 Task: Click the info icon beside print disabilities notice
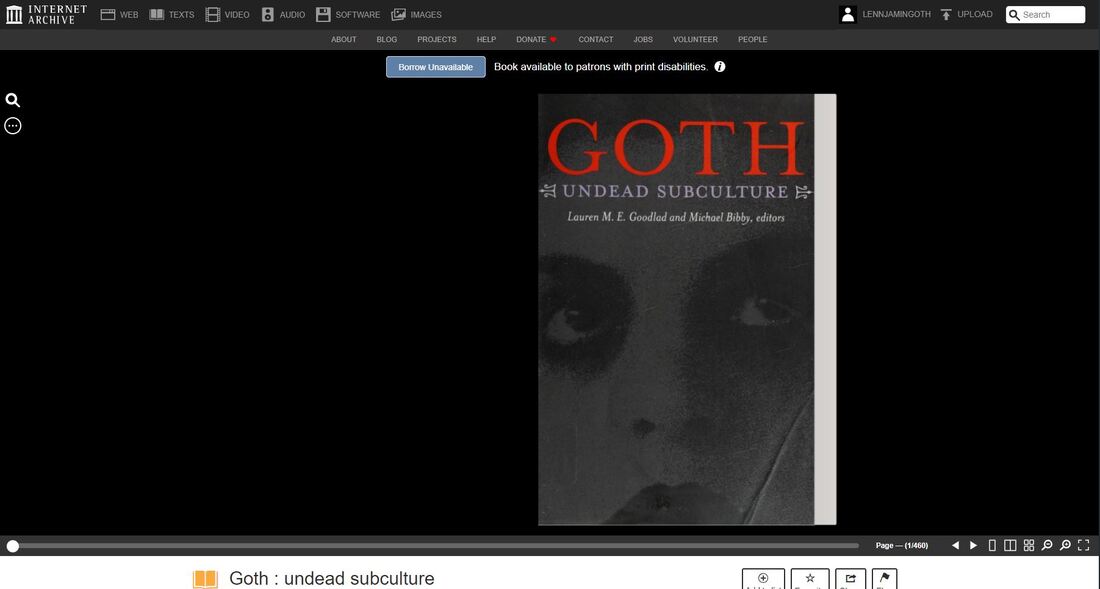click(720, 67)
